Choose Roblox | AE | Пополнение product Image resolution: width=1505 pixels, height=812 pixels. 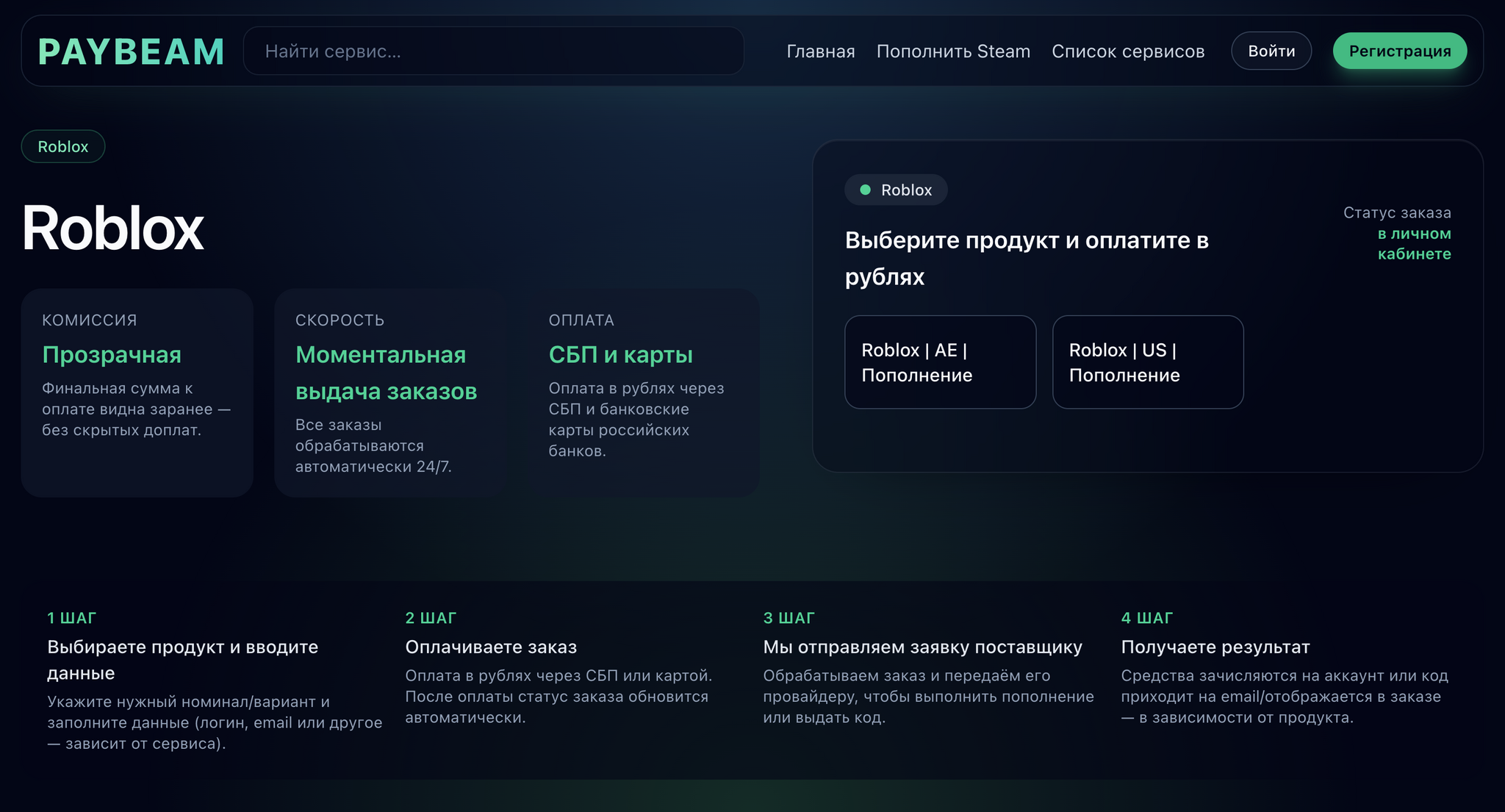(940, 362)
